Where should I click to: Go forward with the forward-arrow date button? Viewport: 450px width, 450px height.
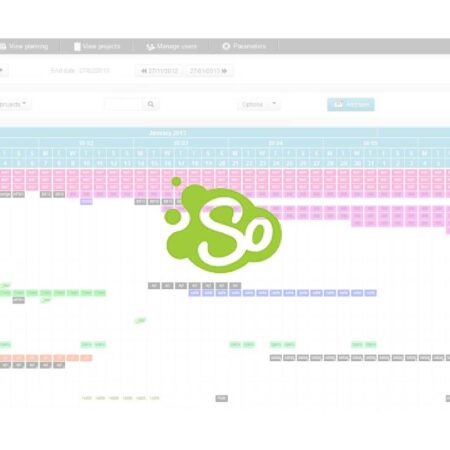click(209, 71)
